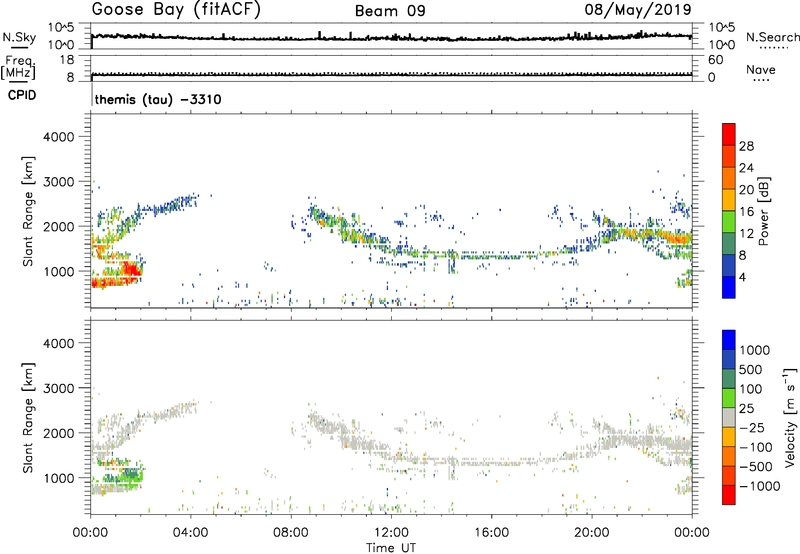The width and height of the screenshot is (800, 554).
Task: Click the -25 tick on the velocity colorbar
Action: pyautogui.click(x=751, y=428)
